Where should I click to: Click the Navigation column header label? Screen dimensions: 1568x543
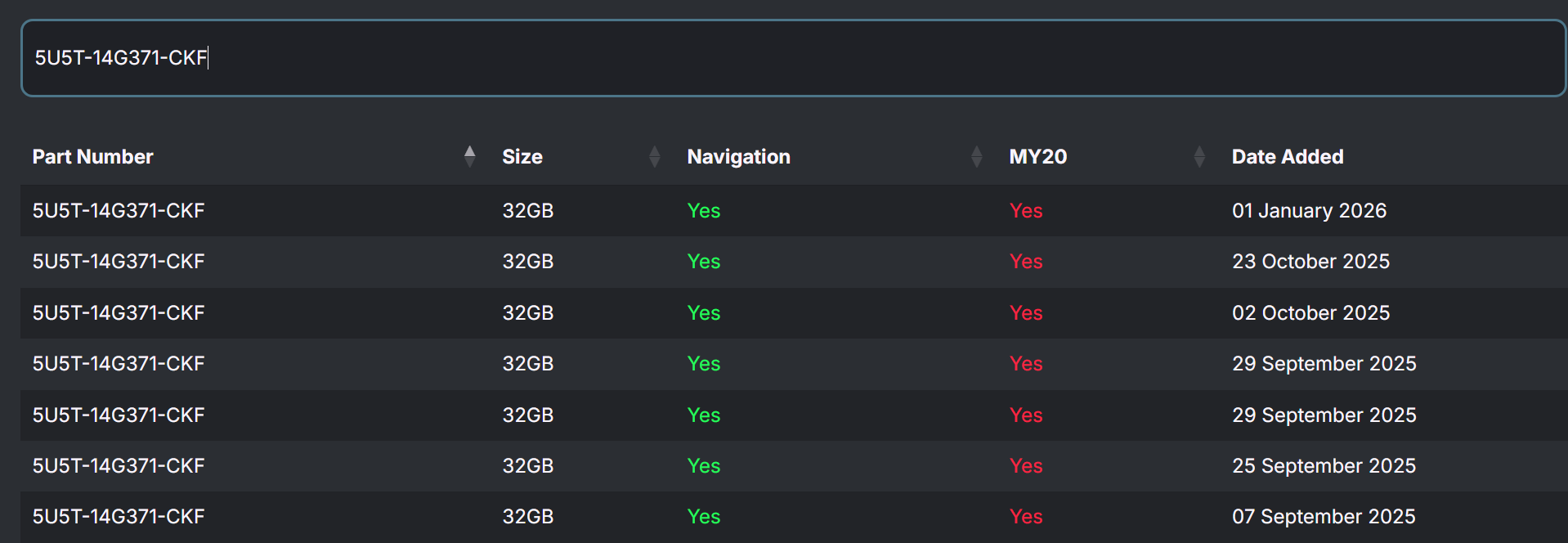coord(738,156)
